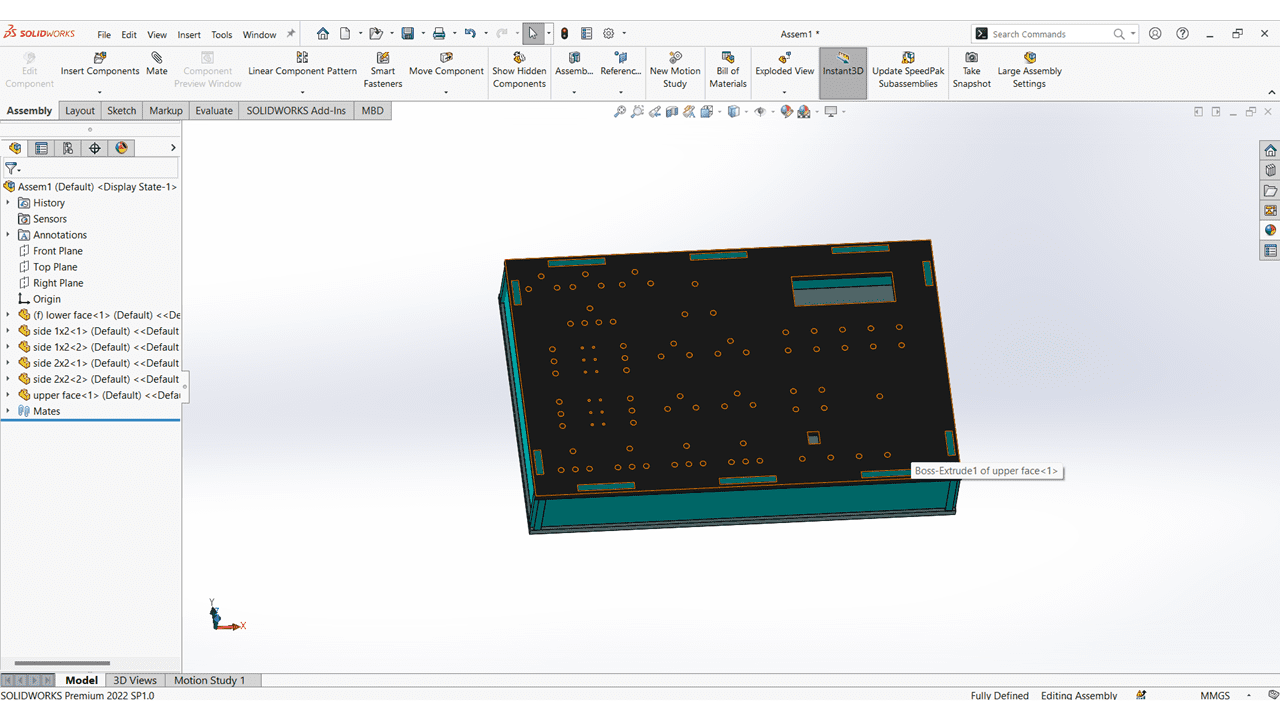Insert Smart Fasteners

tap(383, 70)
